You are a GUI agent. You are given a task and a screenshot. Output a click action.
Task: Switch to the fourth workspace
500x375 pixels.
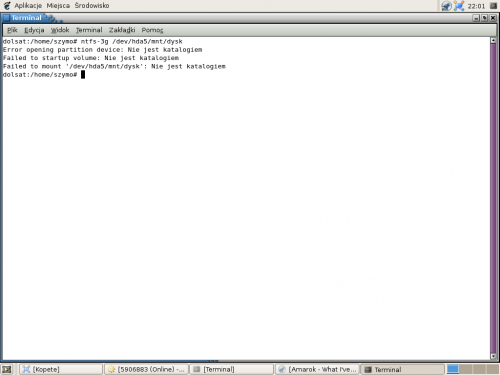[492, 369]
